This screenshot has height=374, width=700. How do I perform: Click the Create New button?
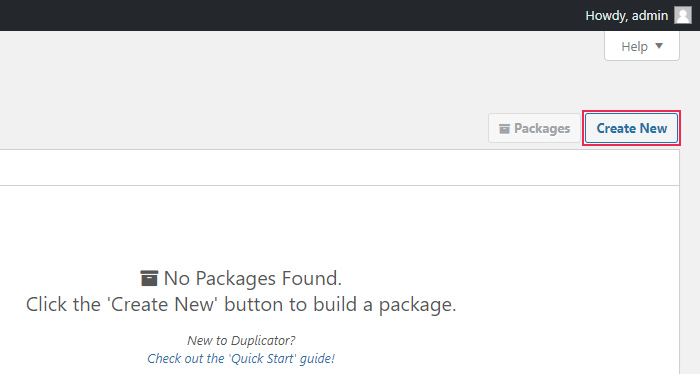coord(631,129)
